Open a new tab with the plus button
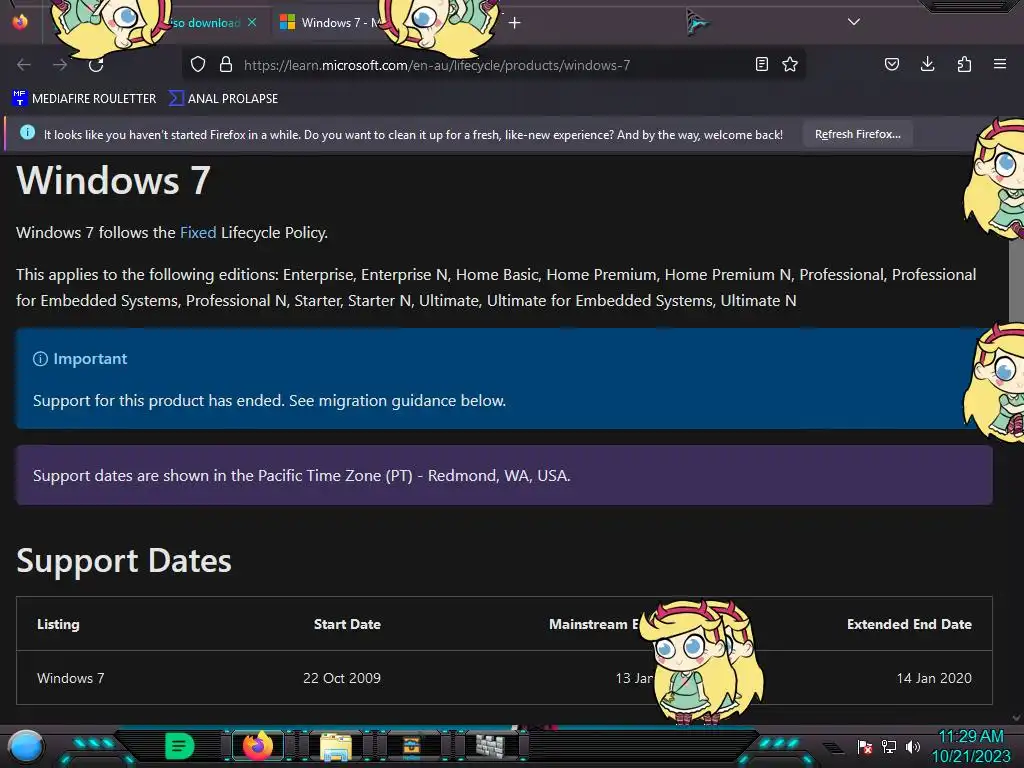The height and width of the screenshot is (768, 1024). point(515,23)
